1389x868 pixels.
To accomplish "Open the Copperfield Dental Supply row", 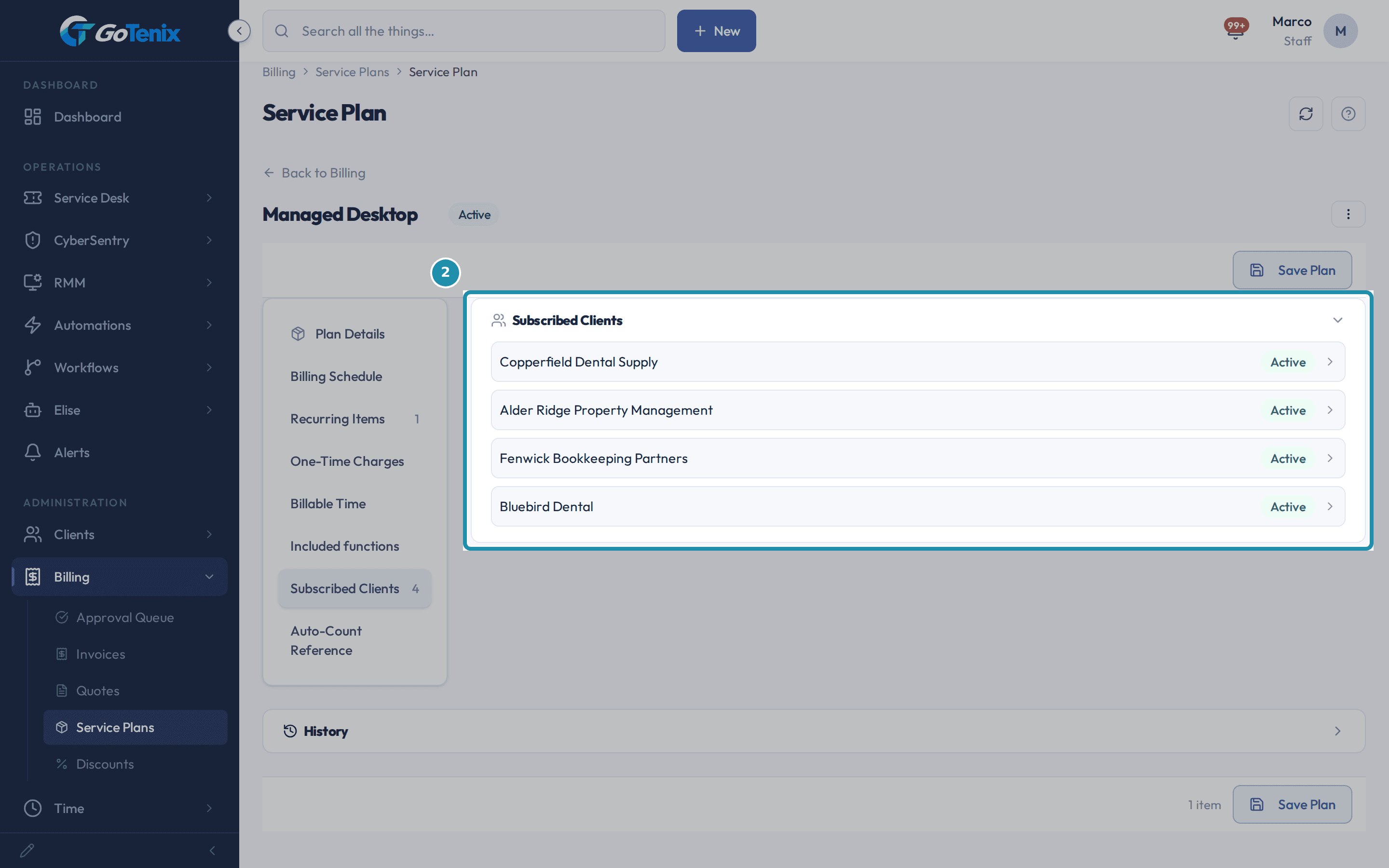I will click(918, 362).
